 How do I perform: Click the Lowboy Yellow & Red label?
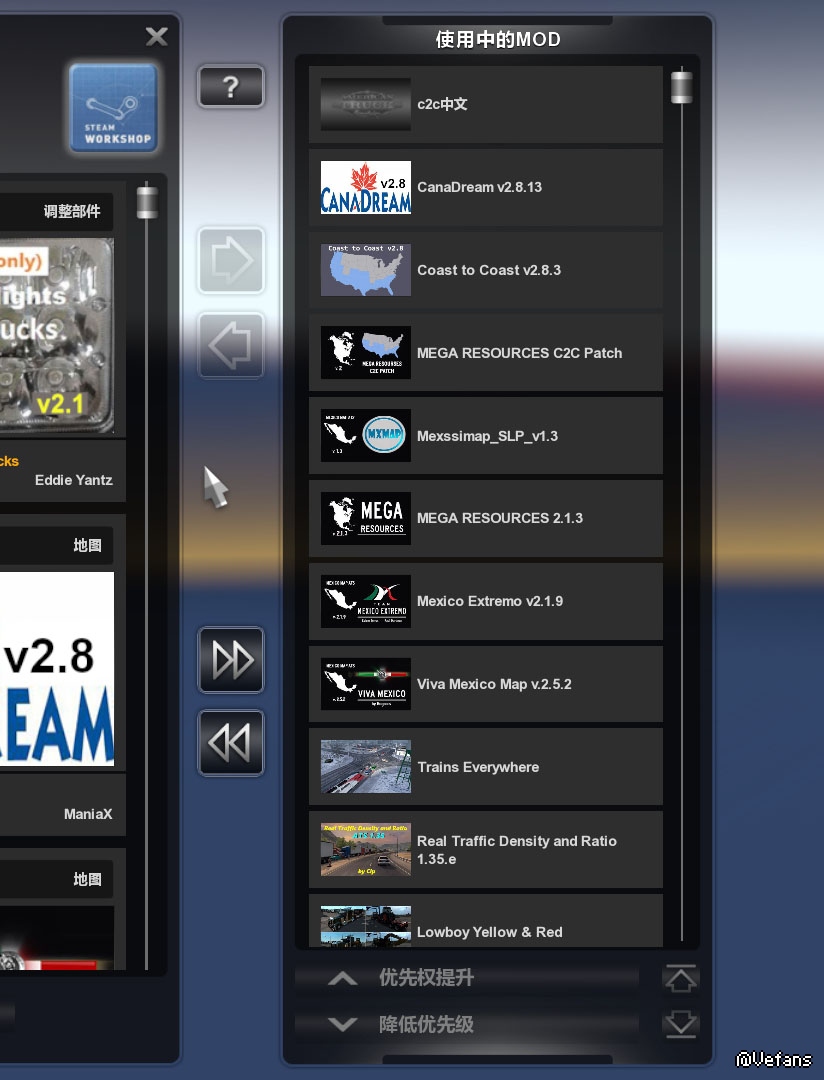(x=490, y=932)
